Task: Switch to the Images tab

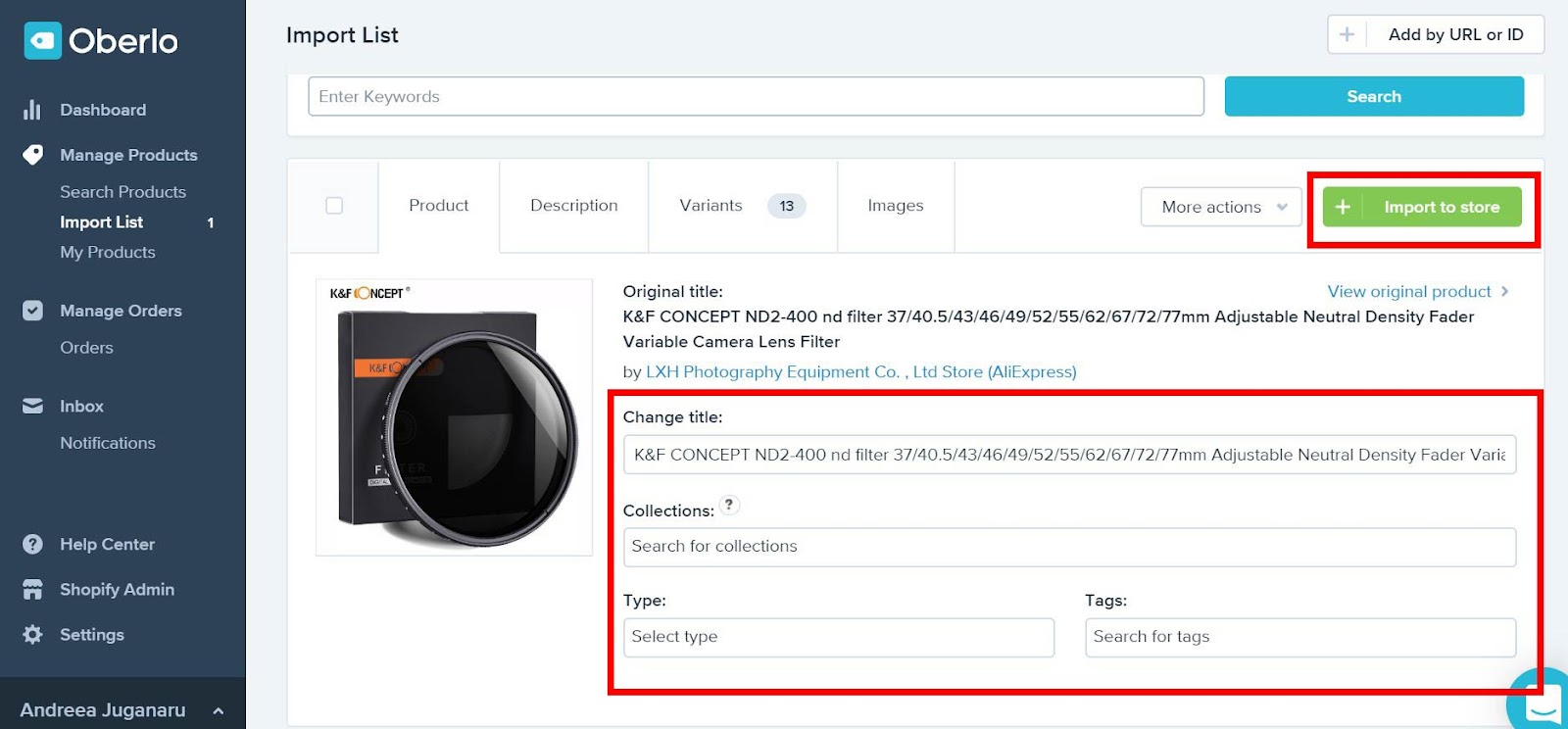Action: coord(896,206)
